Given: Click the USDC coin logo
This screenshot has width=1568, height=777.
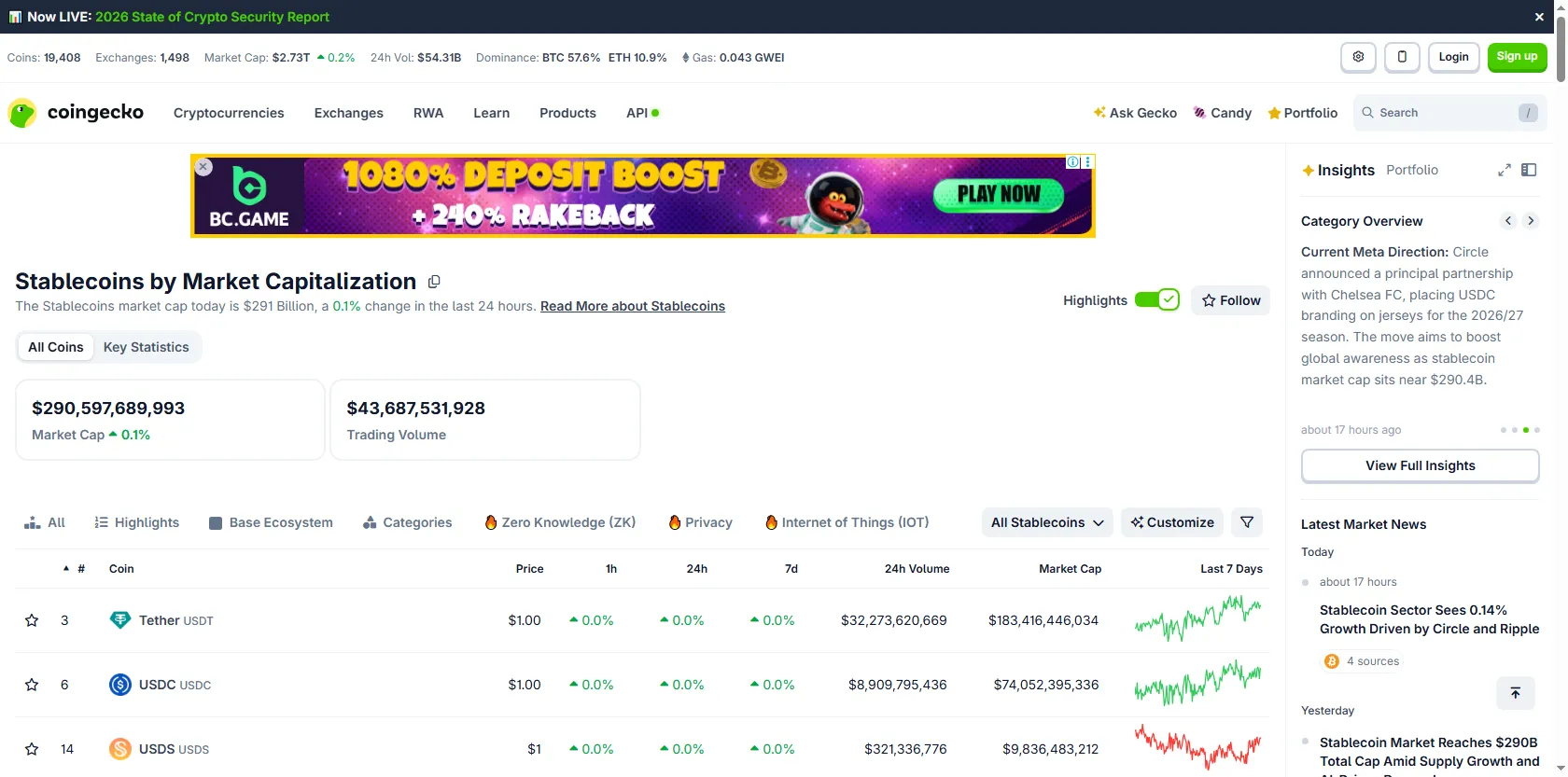Looking at the screenshot, I should coord(120,685).
